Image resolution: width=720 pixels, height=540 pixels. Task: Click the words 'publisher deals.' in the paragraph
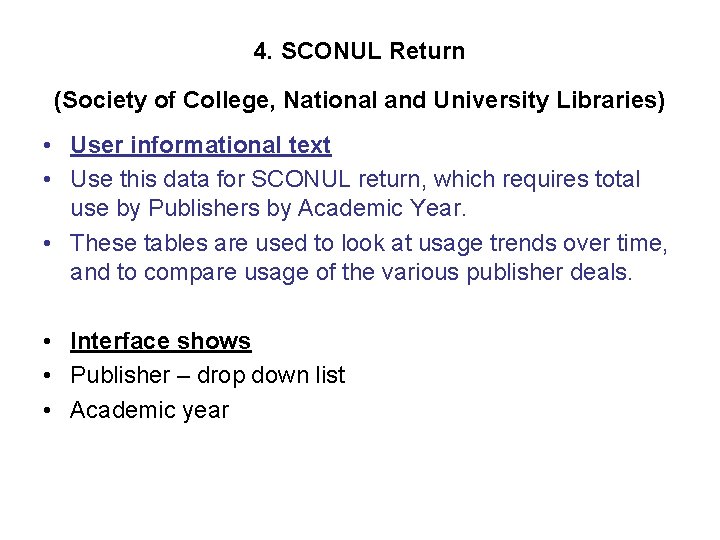tap(550, 272)
